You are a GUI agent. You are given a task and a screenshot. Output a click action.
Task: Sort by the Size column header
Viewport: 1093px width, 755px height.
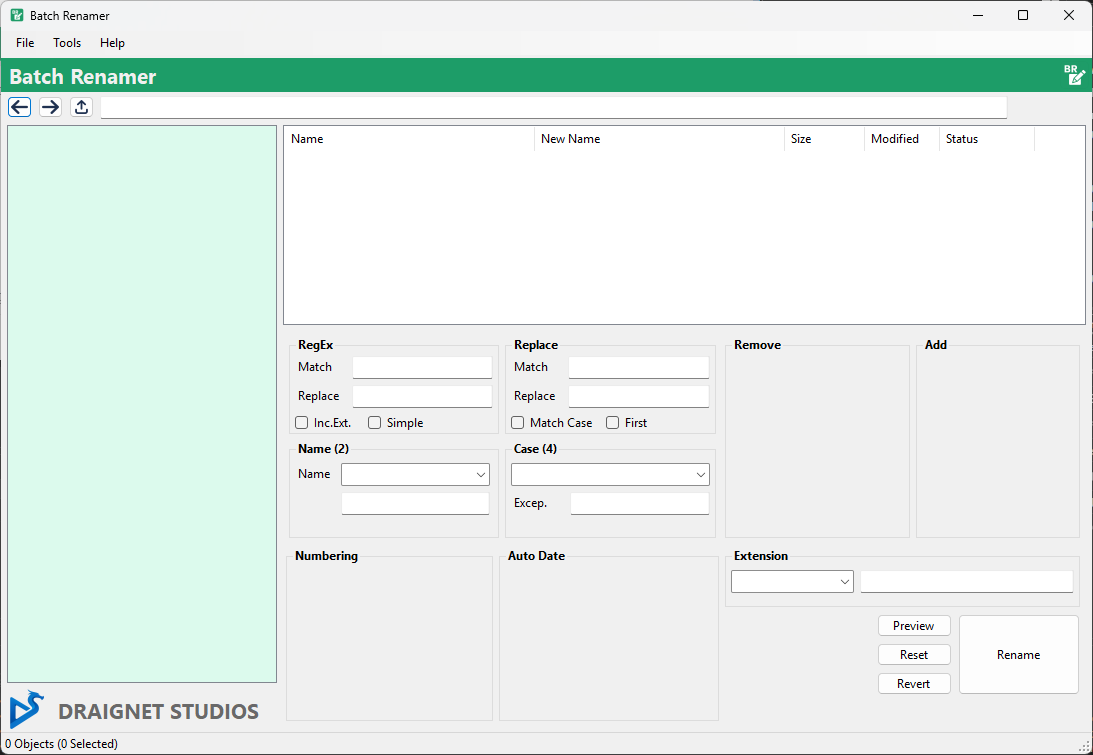click(x=825, y=139)
